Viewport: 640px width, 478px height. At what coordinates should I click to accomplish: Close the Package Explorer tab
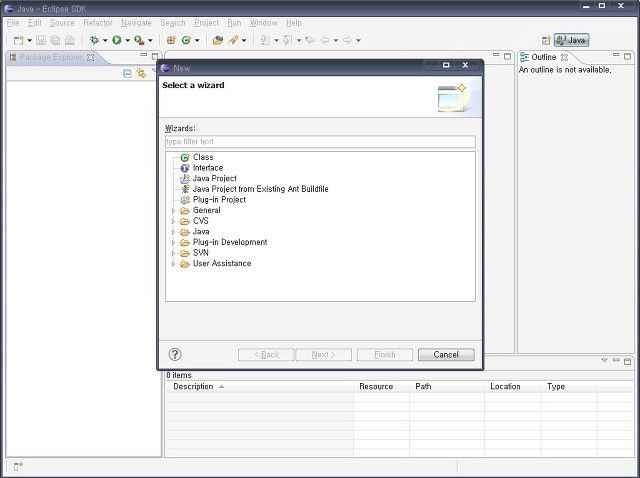click(x=91, y=57)
